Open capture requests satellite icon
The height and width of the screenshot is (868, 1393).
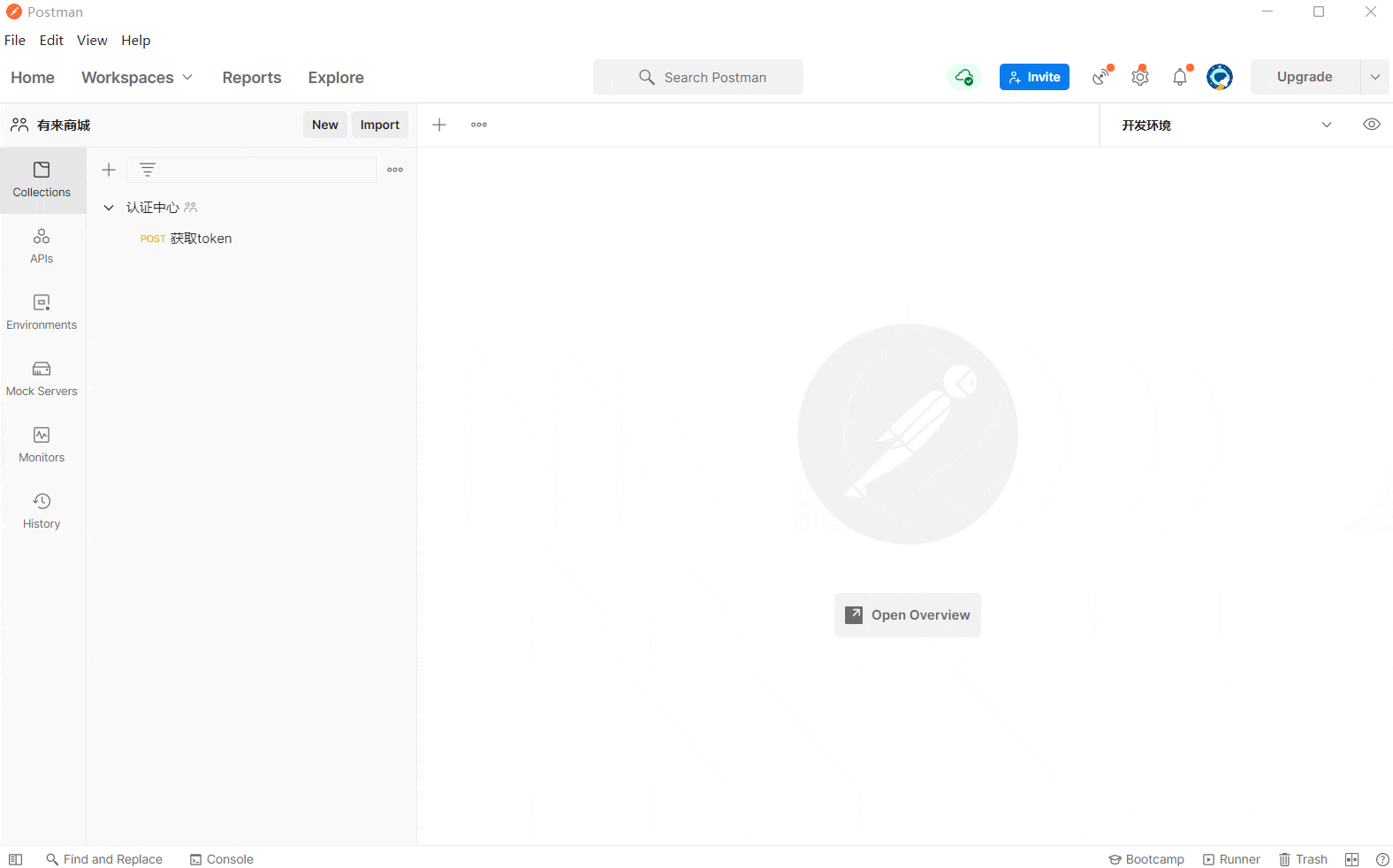[x=1101, y=77]
